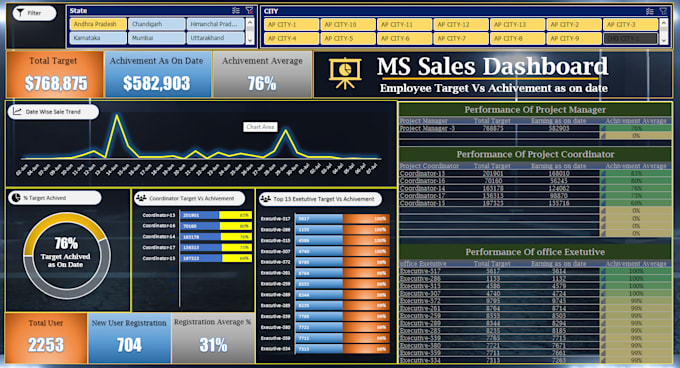
Task: Click New User Registration card showing 704
Action: pyautogui.click(x=129, y=338)
